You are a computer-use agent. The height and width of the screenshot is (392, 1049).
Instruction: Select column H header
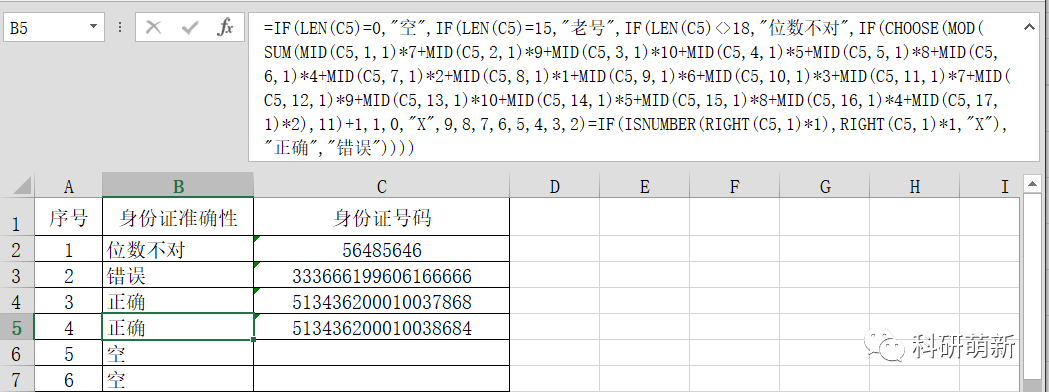915,186
